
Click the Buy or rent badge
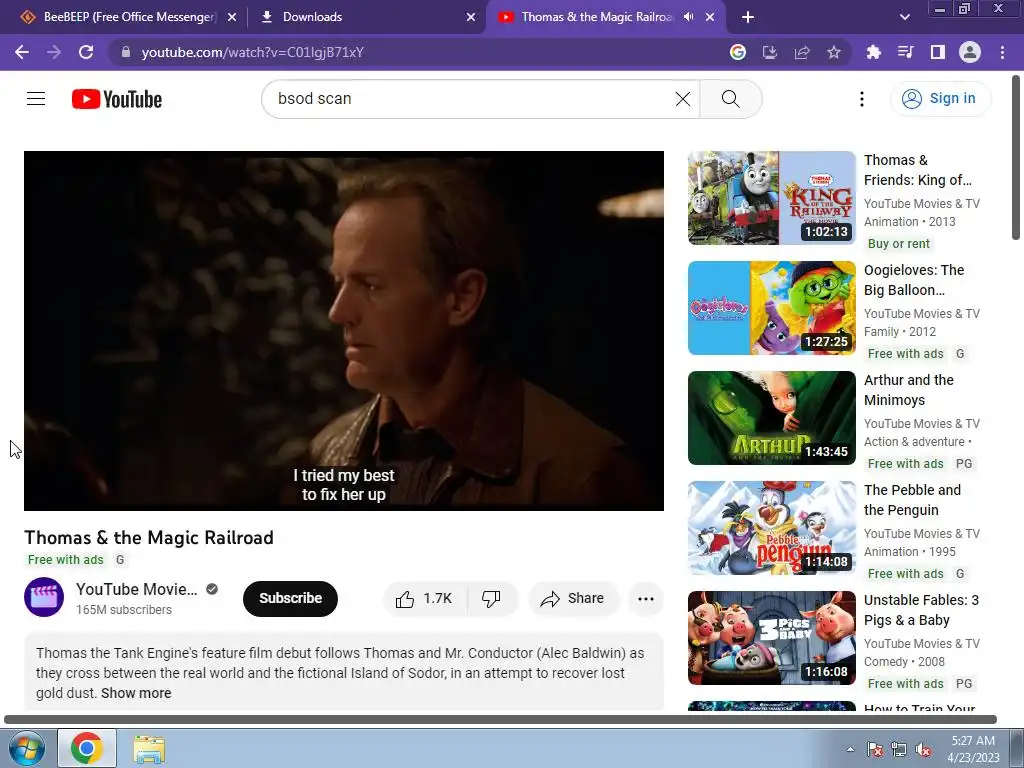[x=899, y=244]
